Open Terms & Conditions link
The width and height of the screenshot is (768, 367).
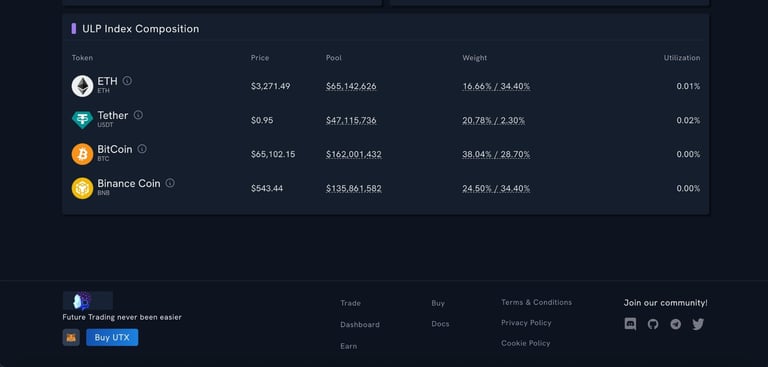[536, 302]
